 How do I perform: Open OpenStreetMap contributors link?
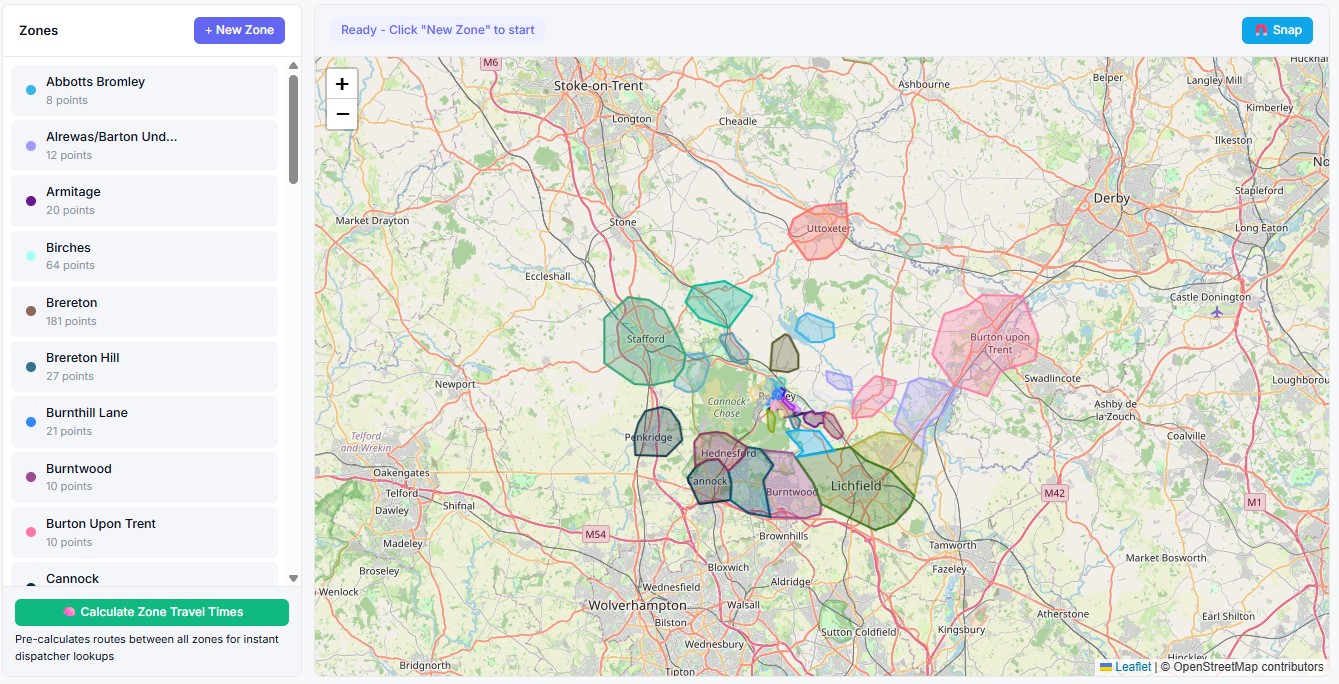(x=1248, y=667)
